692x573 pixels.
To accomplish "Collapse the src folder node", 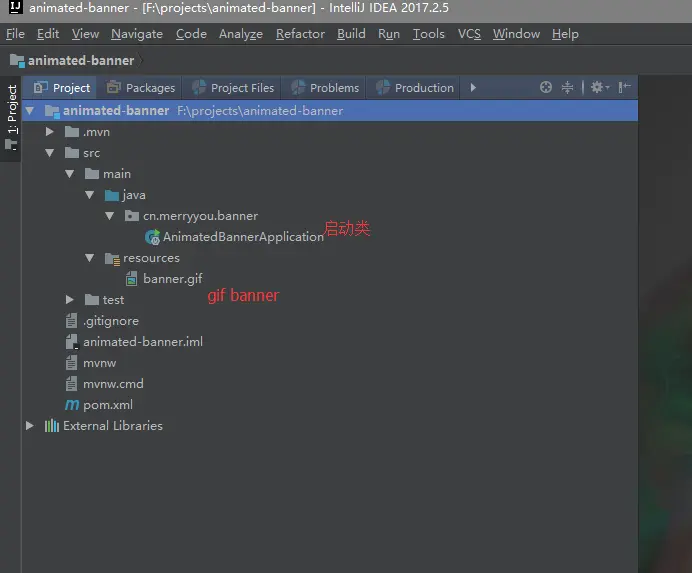I will [49, 153].
